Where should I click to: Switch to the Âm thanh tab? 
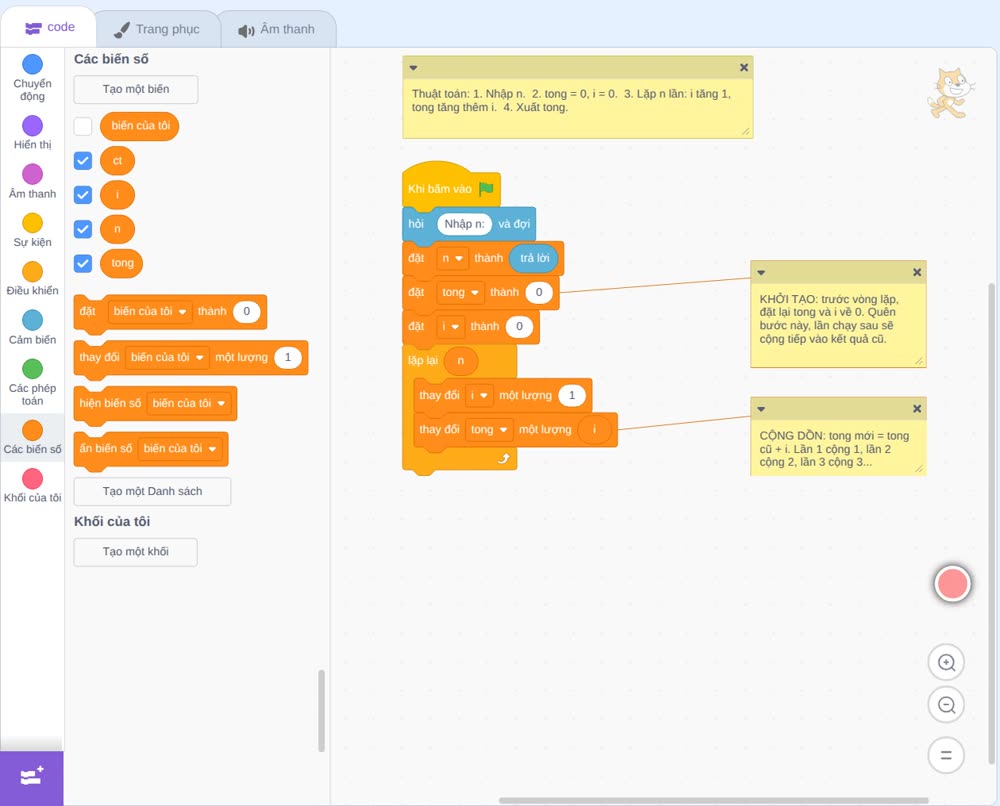coord(277,29)
